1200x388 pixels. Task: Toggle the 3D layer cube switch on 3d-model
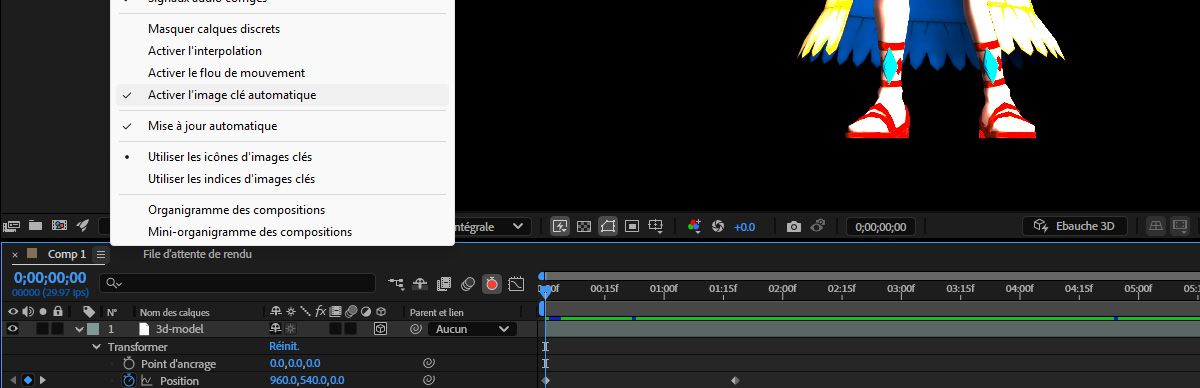tap(380, 328)
